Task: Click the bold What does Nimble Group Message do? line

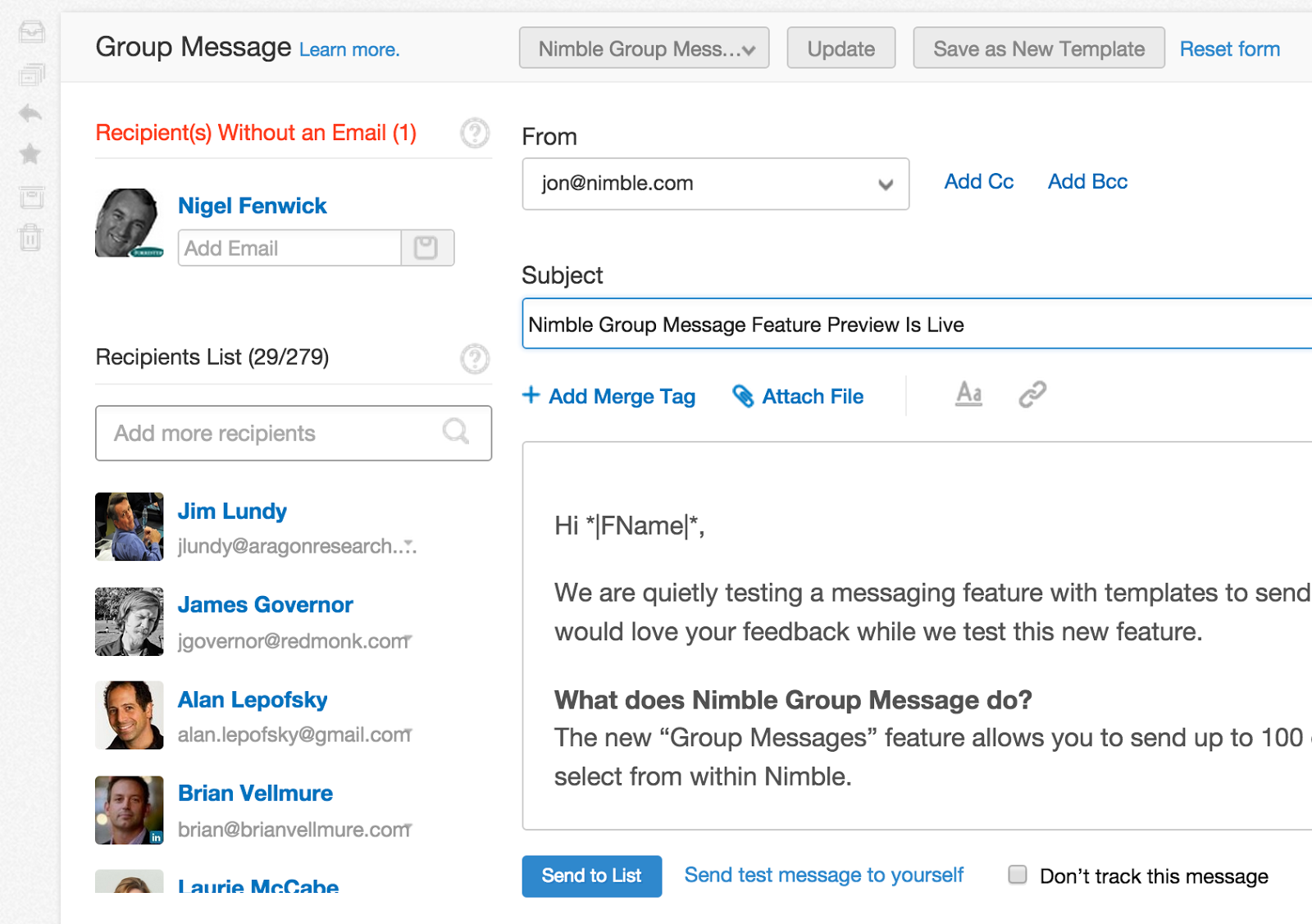Action: [793, 700]
